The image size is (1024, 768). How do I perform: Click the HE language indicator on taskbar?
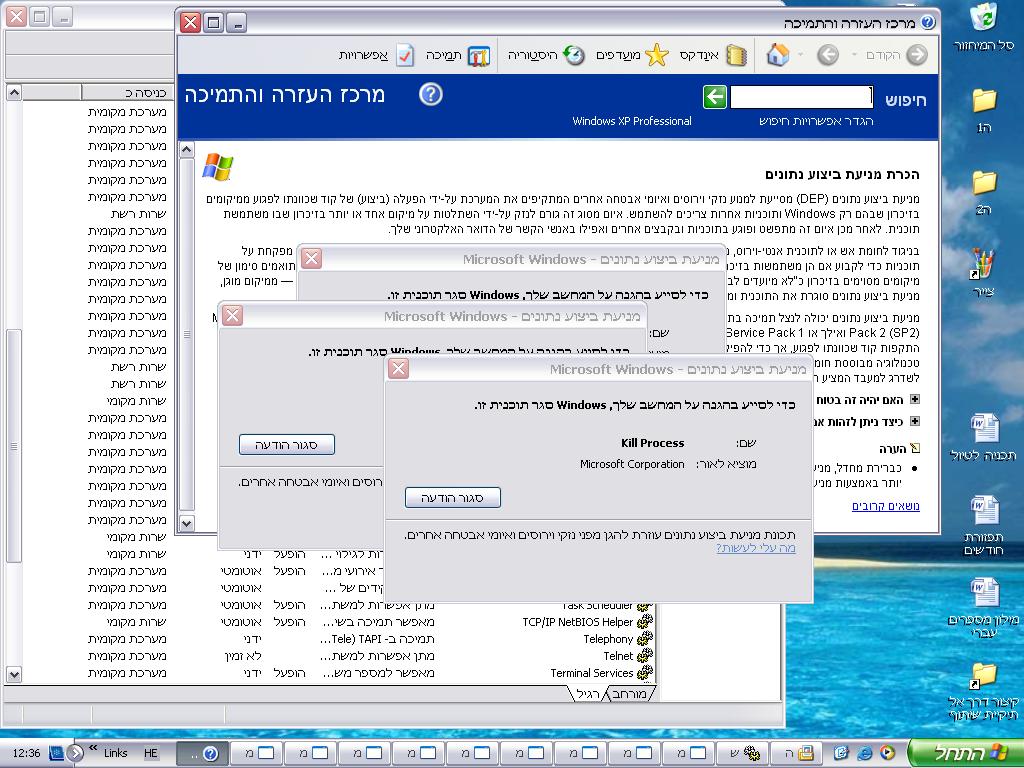[x=151, y=753]
